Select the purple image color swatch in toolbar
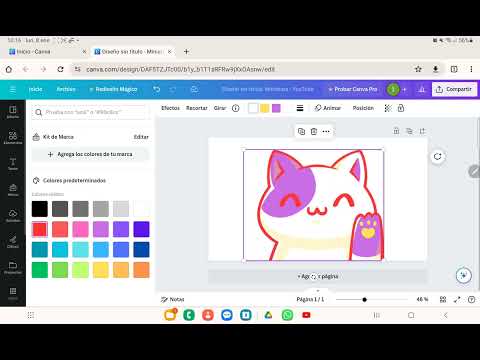480x360 pixels. click(276, 108)
